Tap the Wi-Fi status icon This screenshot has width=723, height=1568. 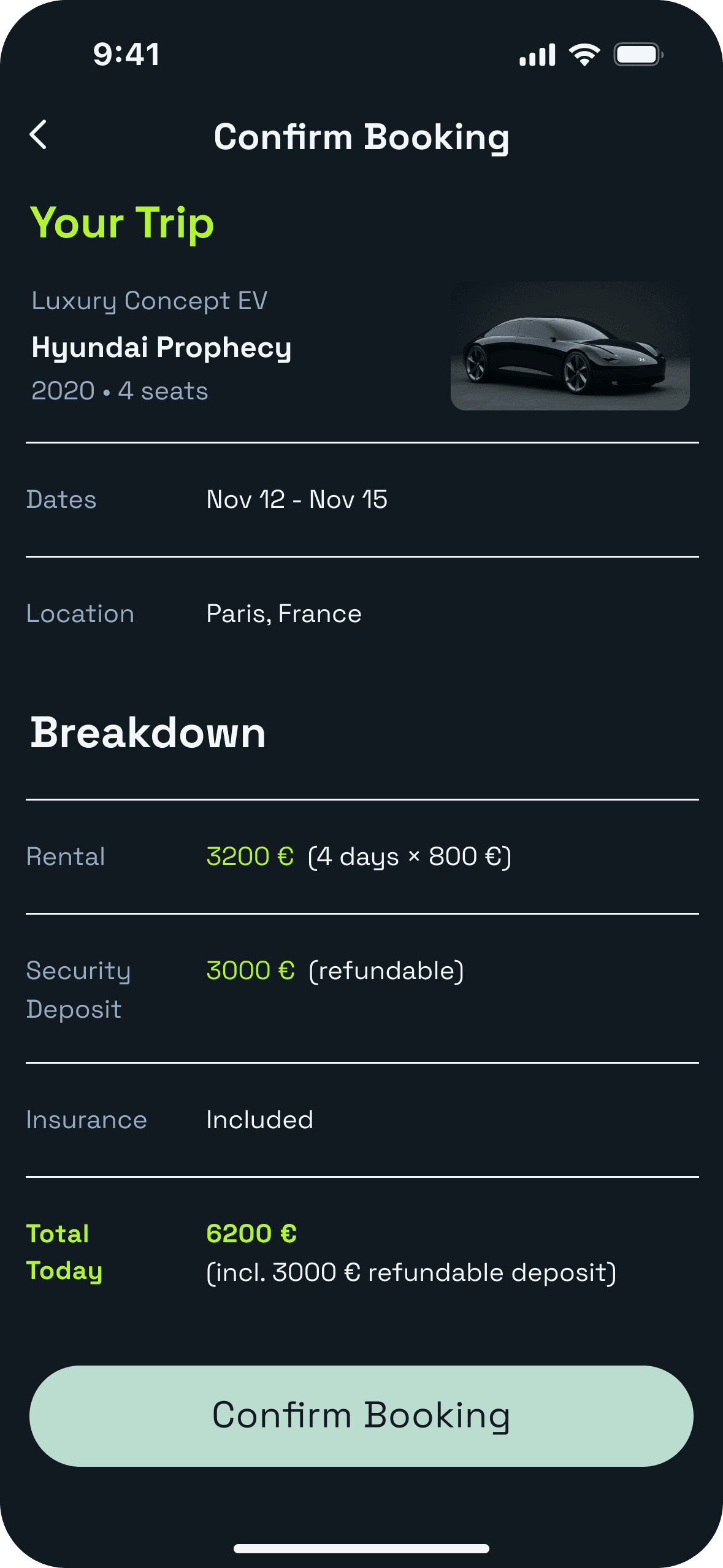click(x=584, y=55)
